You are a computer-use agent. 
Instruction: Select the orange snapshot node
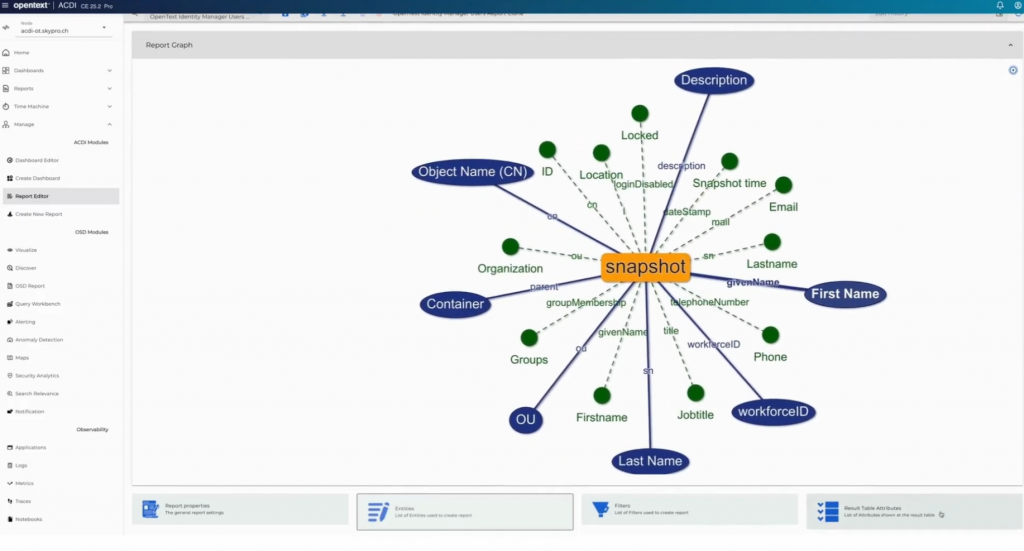[645, 267]
